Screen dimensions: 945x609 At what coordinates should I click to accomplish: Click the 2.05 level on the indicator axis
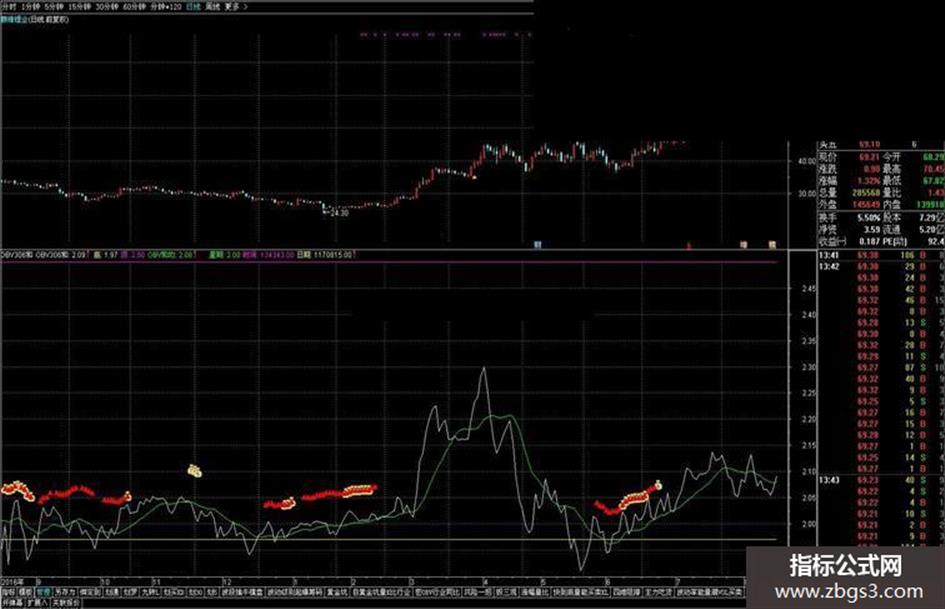[809, 498]
